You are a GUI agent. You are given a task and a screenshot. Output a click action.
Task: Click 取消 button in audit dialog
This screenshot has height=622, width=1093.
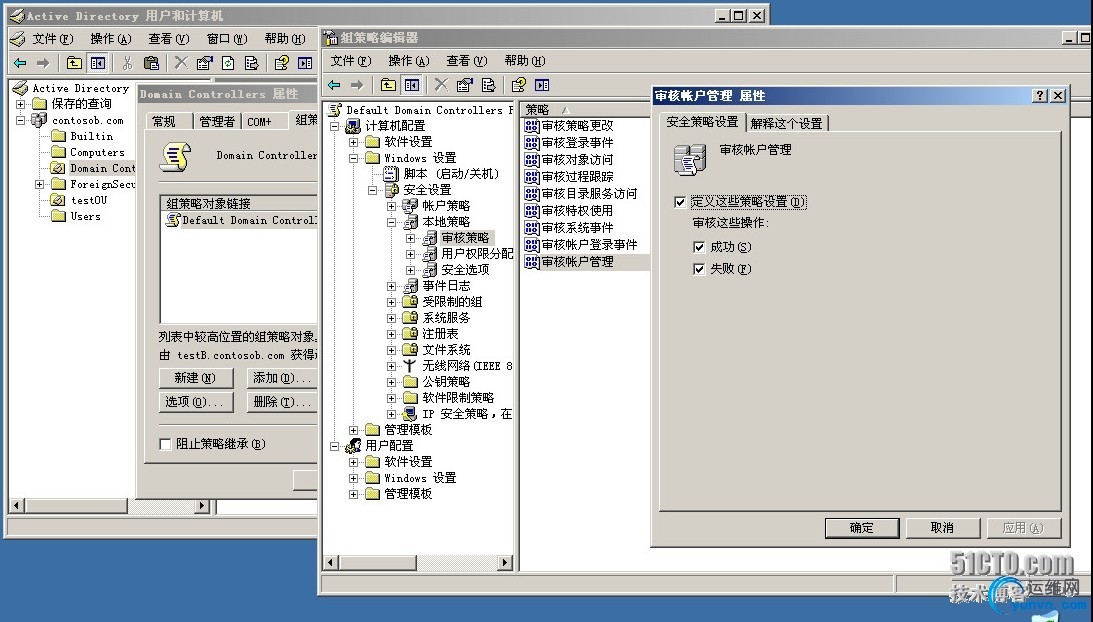tap(942, 528)
